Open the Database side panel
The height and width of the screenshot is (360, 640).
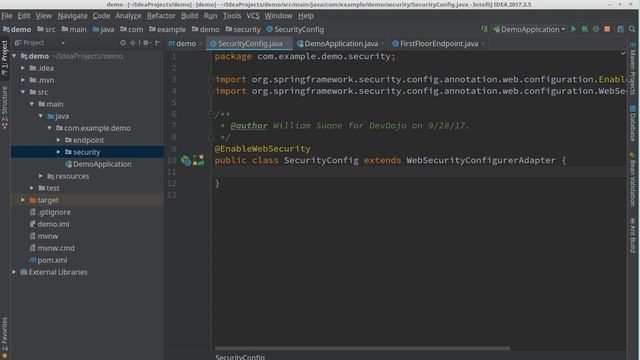tap(632, 124)
